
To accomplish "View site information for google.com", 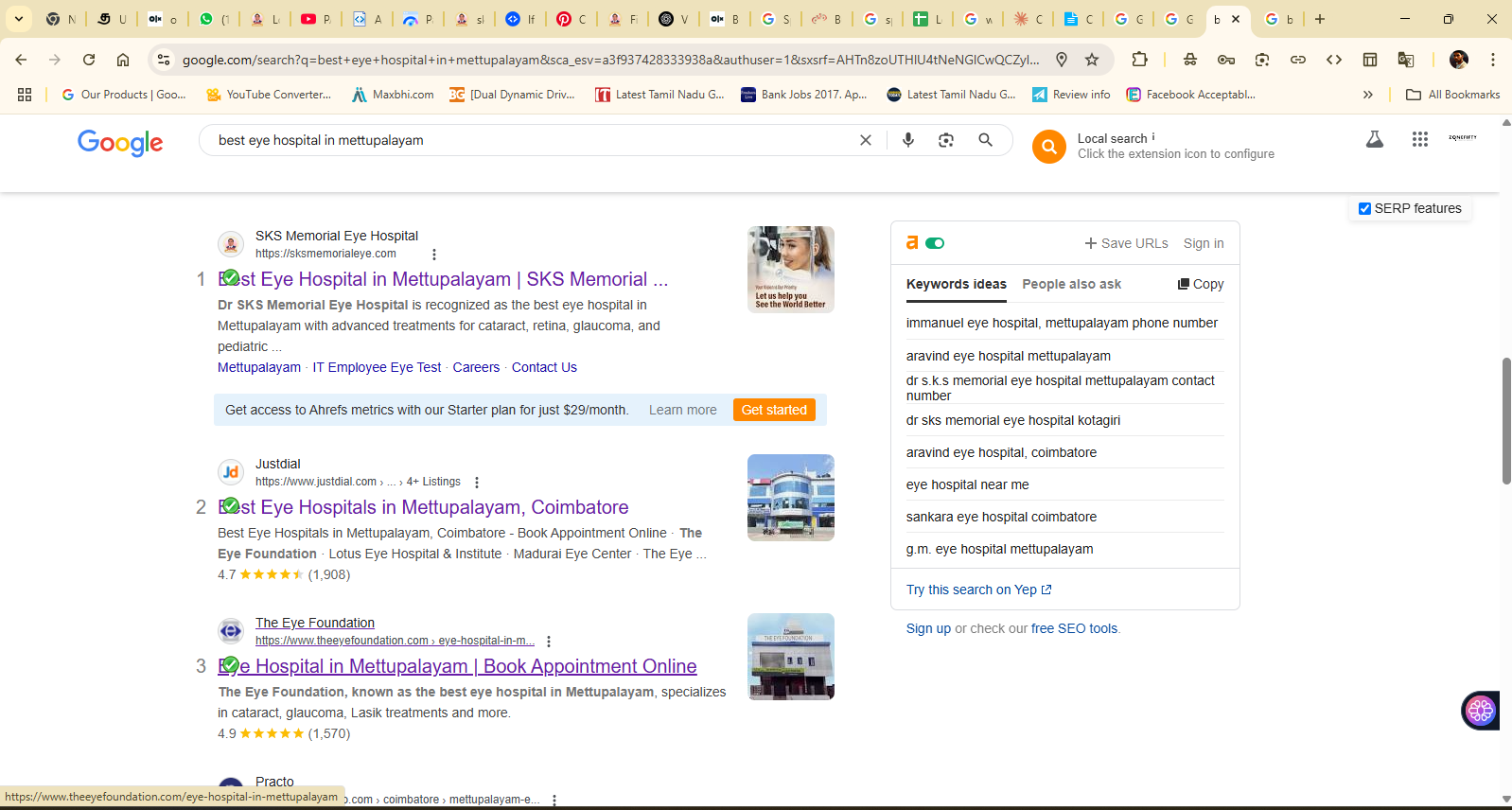I will pyautogui.click(x=163, y=60).
